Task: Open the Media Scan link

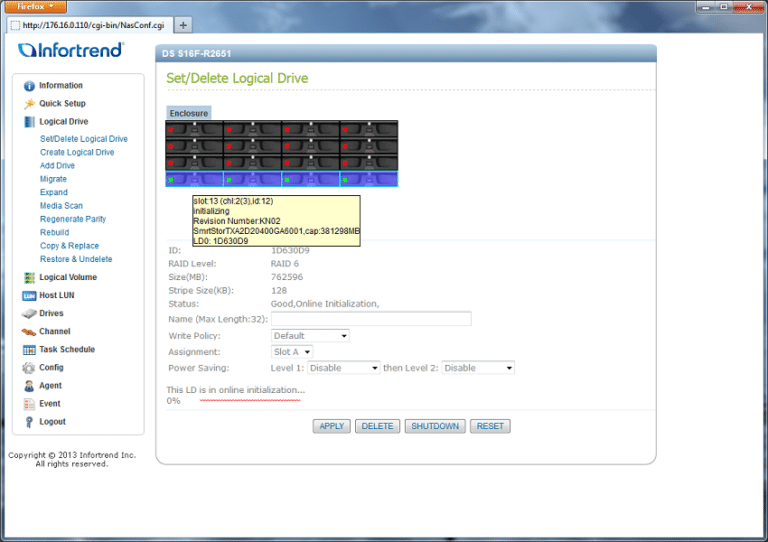Action: (x=61, y=206)
